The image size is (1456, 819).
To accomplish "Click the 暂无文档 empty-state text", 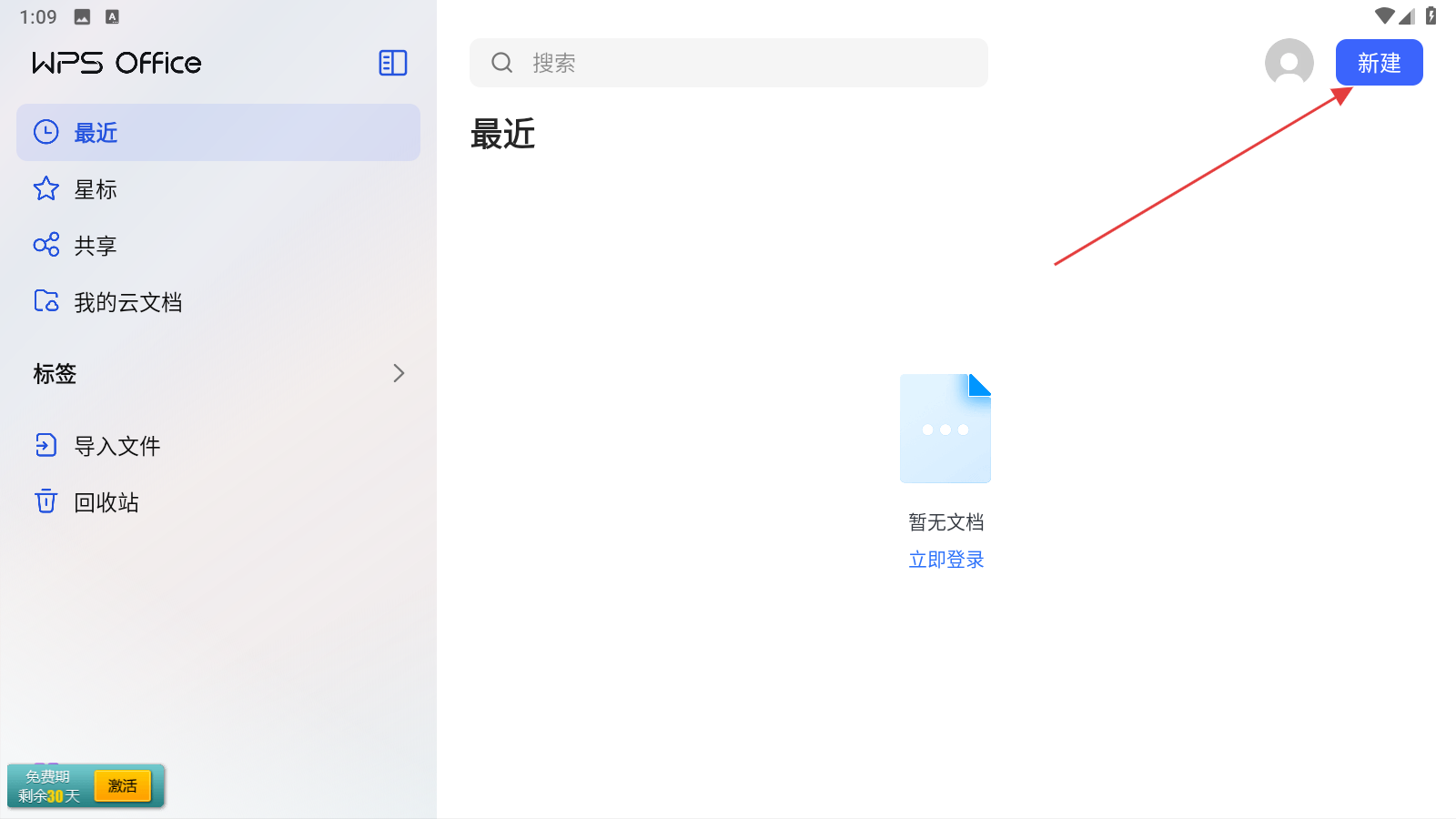I will 946,522.
